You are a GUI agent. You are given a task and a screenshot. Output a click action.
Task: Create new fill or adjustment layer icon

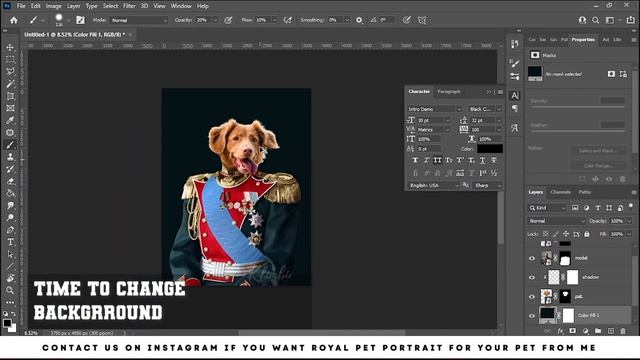coord(586,331)
